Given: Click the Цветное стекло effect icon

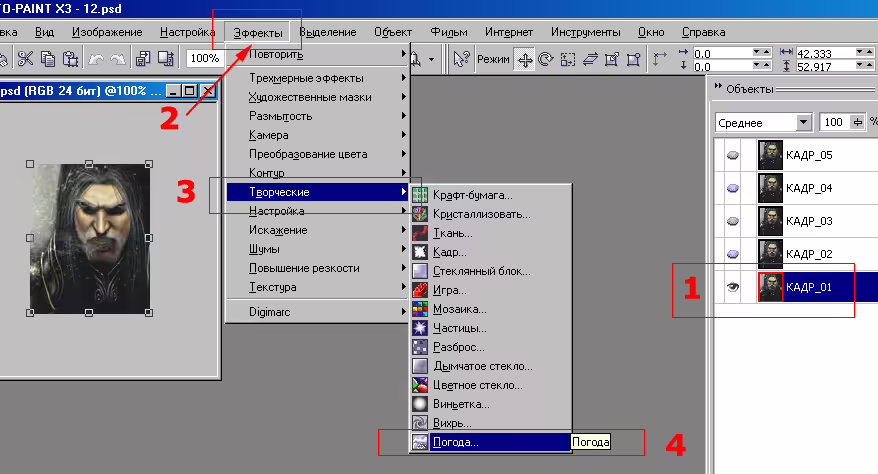Looking at the screenshot, I should (420, 385).
